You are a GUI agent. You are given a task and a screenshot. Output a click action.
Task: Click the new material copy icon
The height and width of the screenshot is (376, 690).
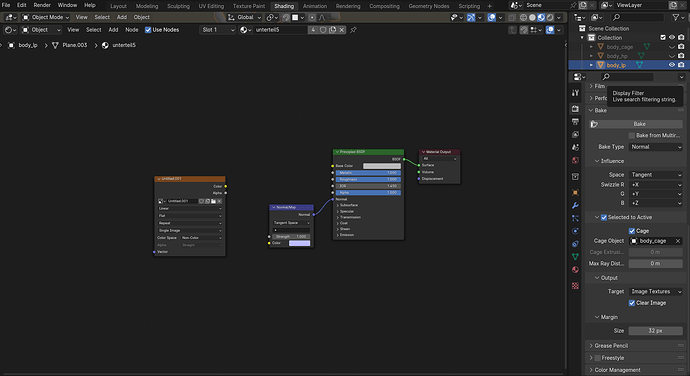(x=333, y=30)
